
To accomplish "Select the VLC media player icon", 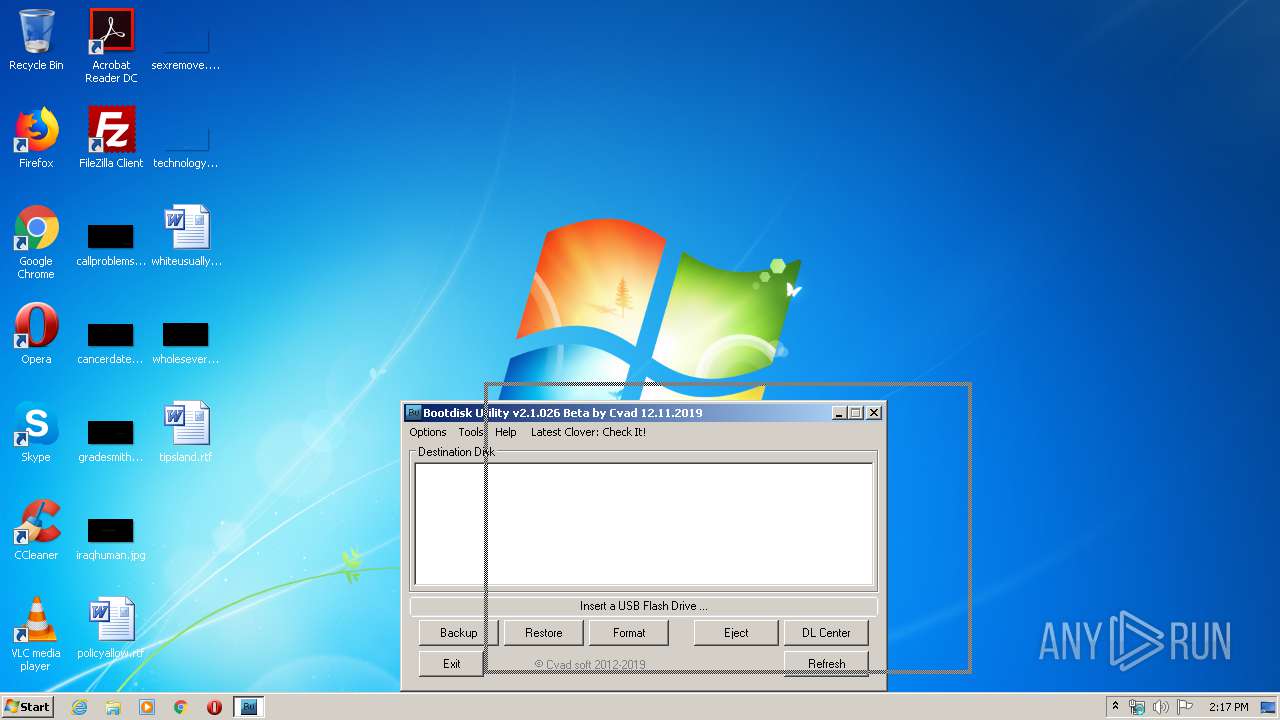I will 36,635.
